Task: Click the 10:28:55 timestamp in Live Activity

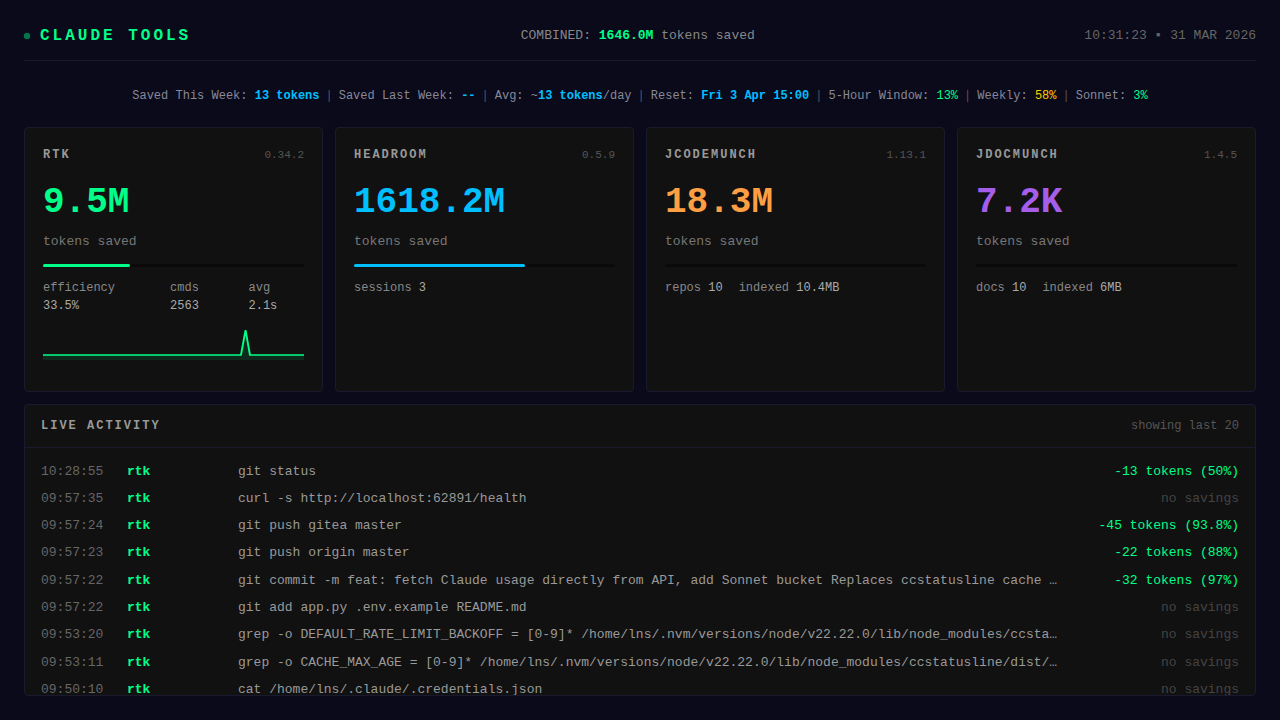Action: point(72,472)
